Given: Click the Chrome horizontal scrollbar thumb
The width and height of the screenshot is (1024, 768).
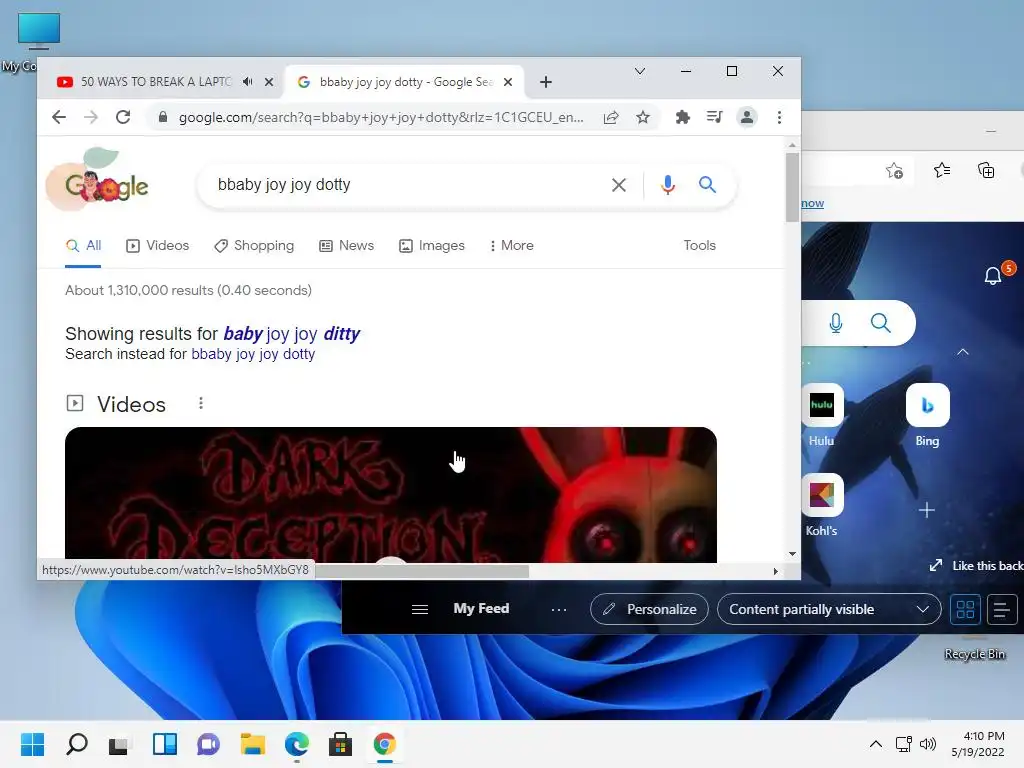Looking at the screenshot, I should click(421, 571).
